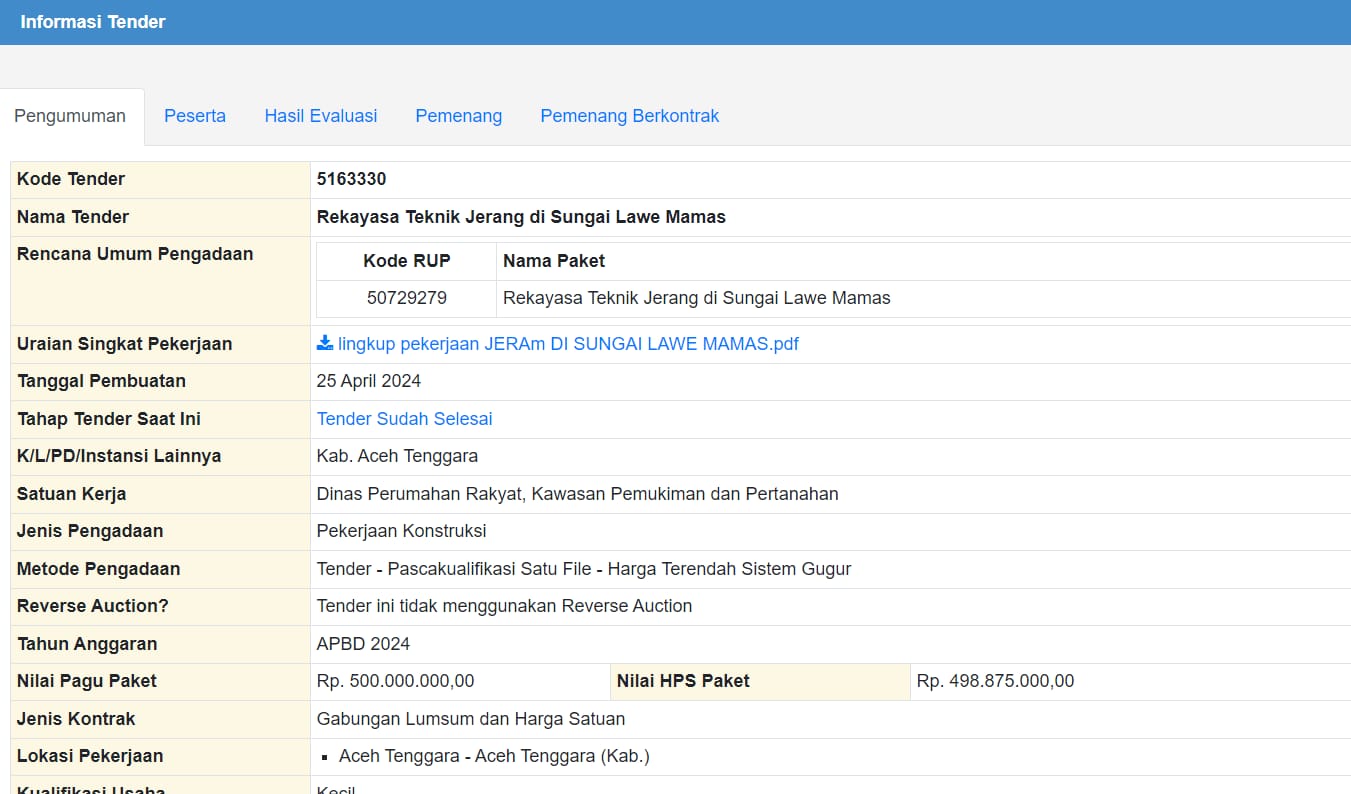
Task: Switch to the Peserta tab
Action: 195,116
